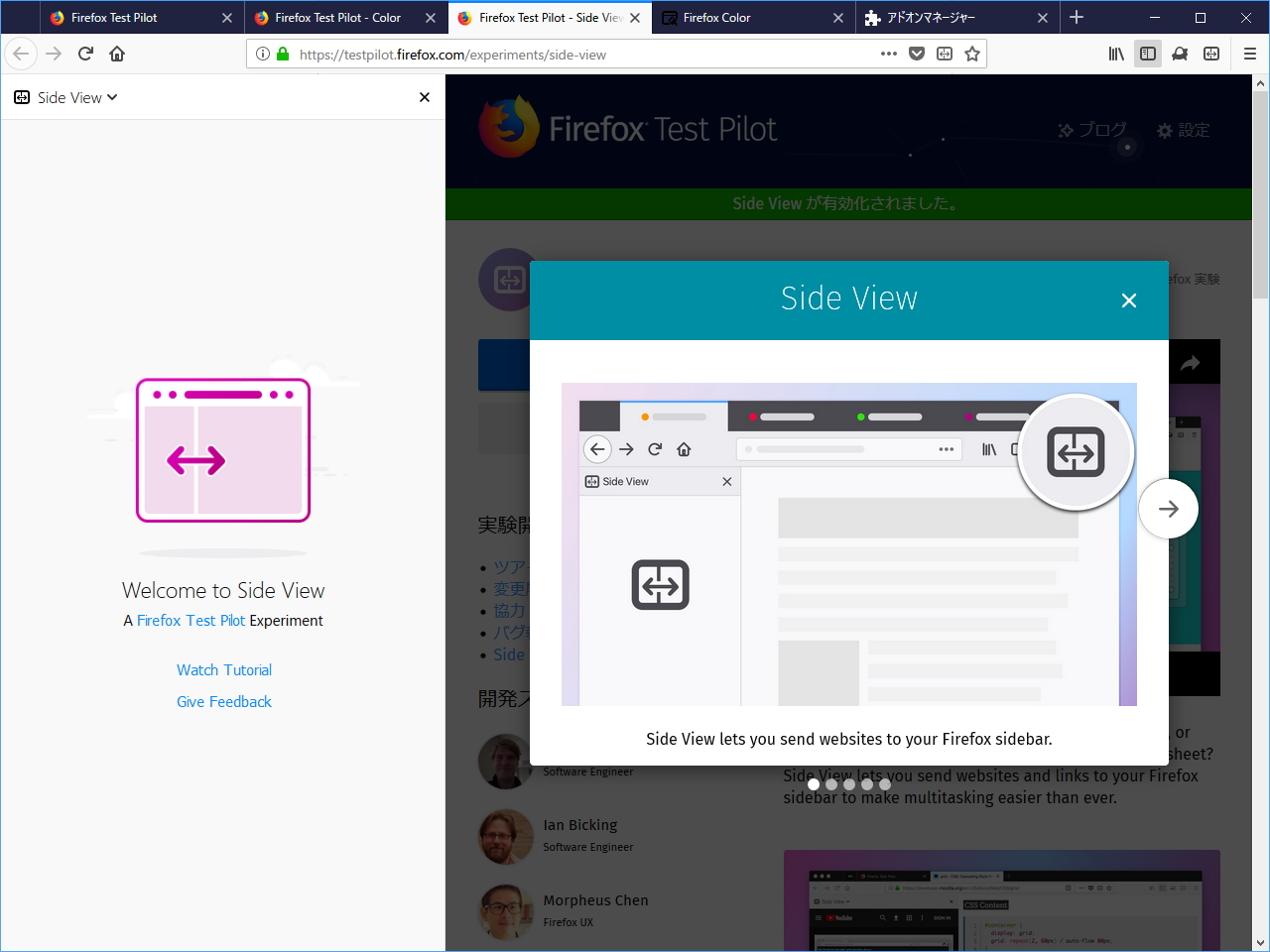Image resolution: width=1270 pixels, height=952 pixels.
Task: Click Morpheus Chen's contributor avatar
Action: 506,911
